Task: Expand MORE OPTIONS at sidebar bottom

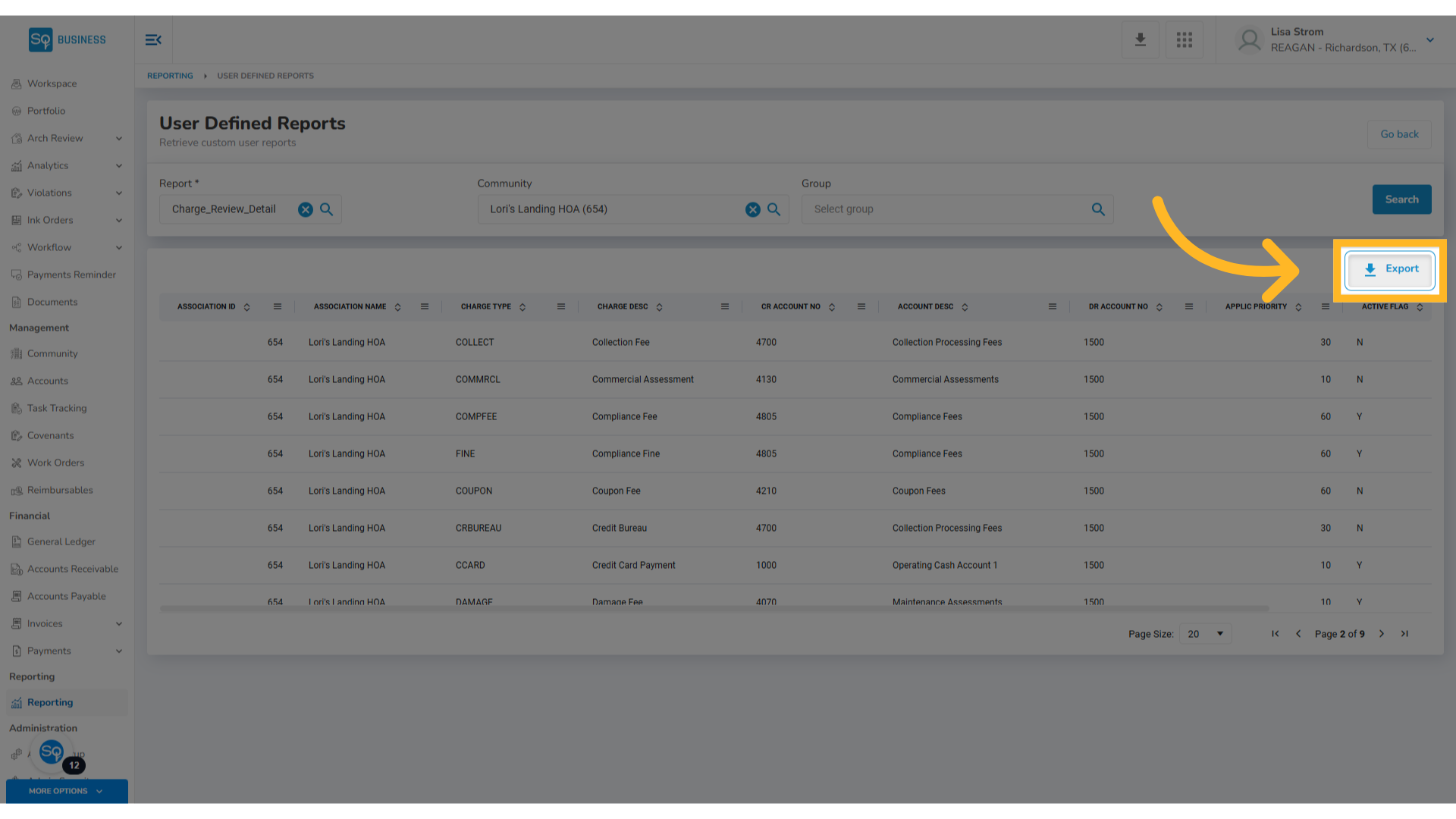Action: (x=67, y=791)
